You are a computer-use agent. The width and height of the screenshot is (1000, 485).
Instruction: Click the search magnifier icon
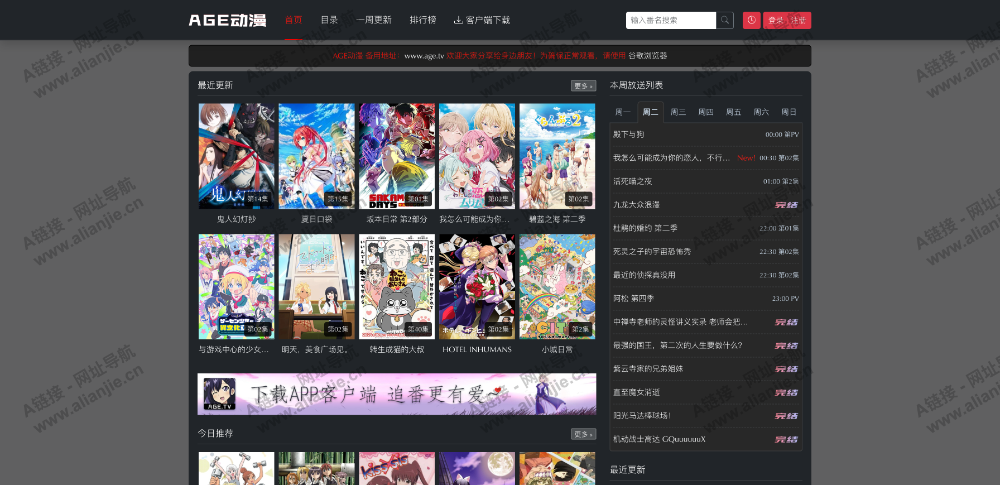pyautogui.click(x=724, y=20)
